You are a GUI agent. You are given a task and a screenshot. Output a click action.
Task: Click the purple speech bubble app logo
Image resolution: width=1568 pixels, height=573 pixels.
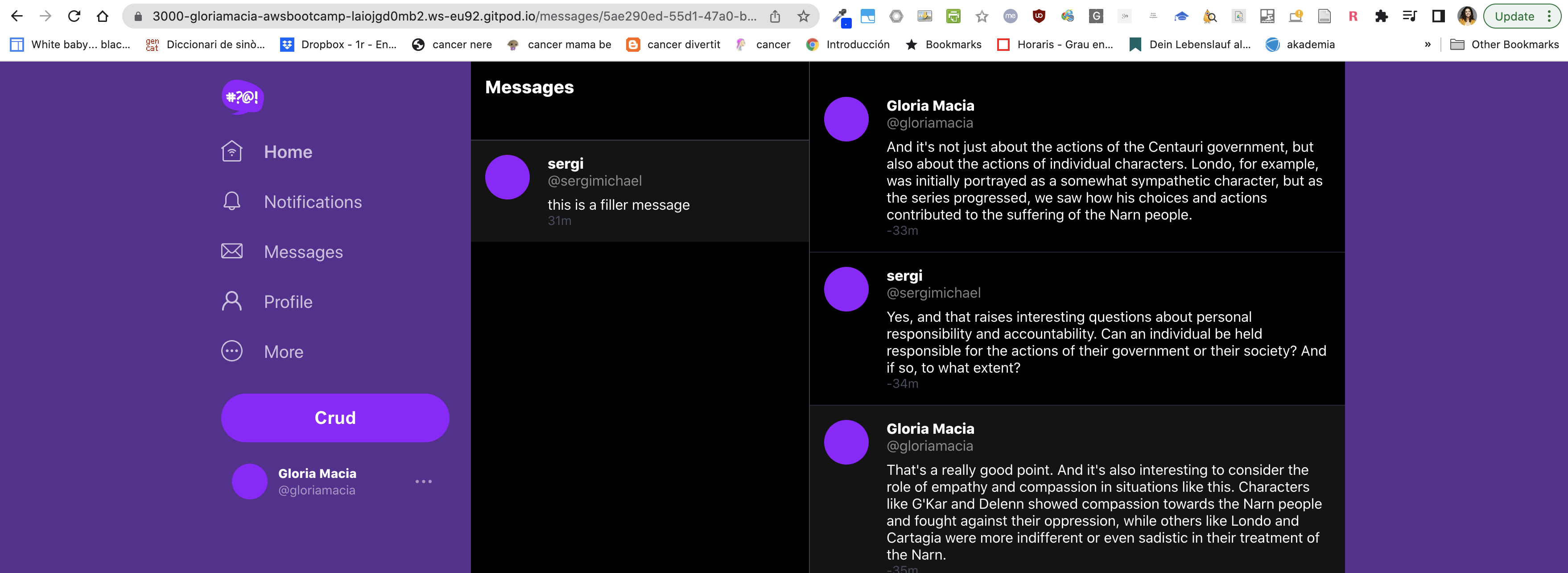click(x=242, y=97)
